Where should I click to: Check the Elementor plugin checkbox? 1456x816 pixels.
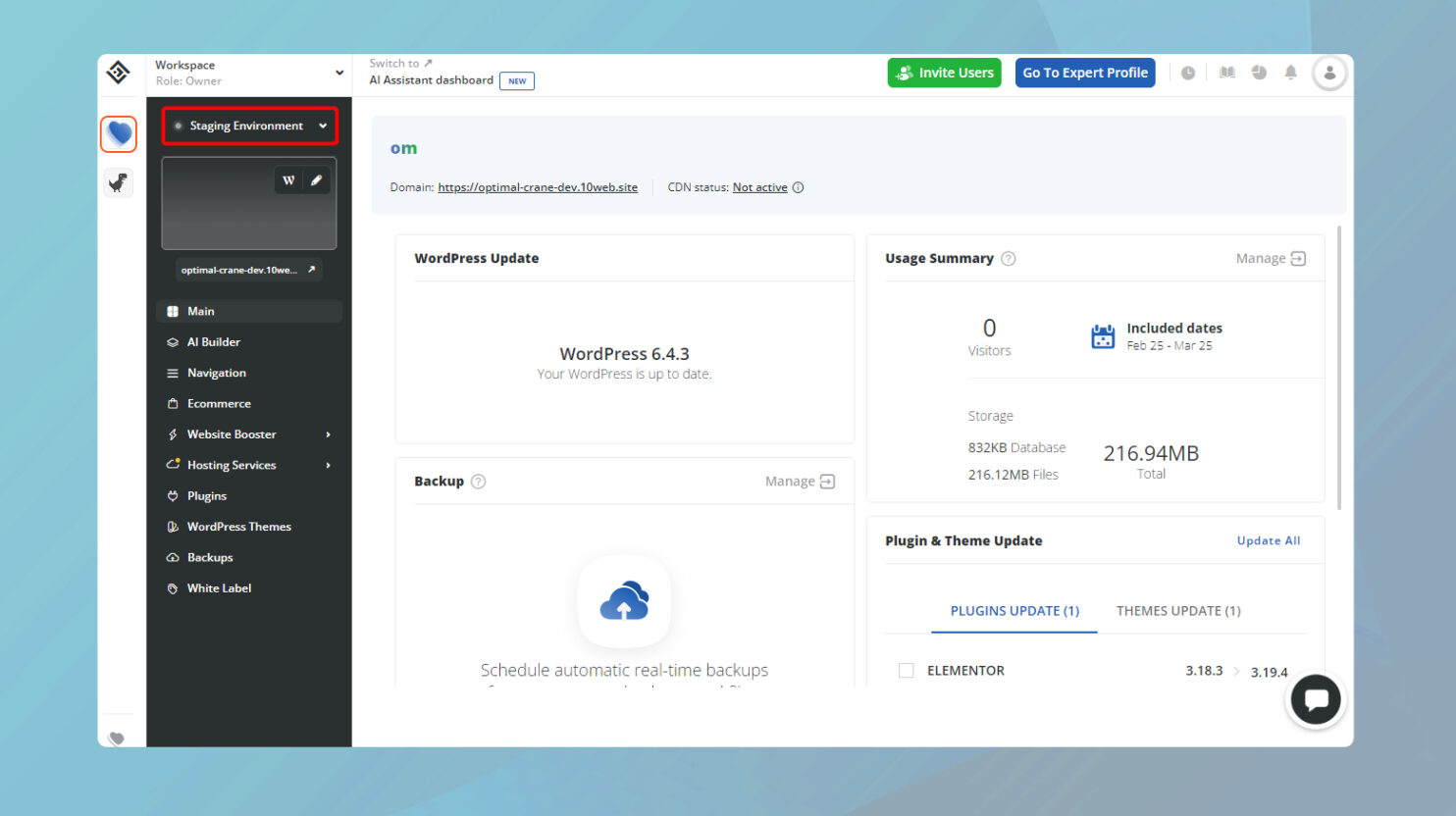point(907,671)
